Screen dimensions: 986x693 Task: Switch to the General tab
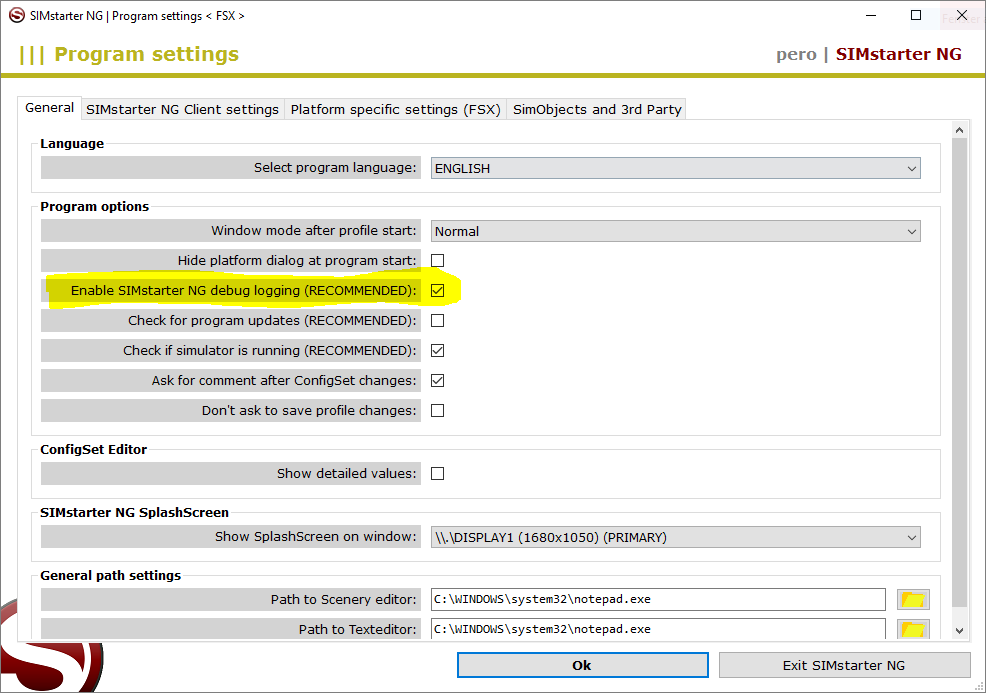[x=50, y=108]
